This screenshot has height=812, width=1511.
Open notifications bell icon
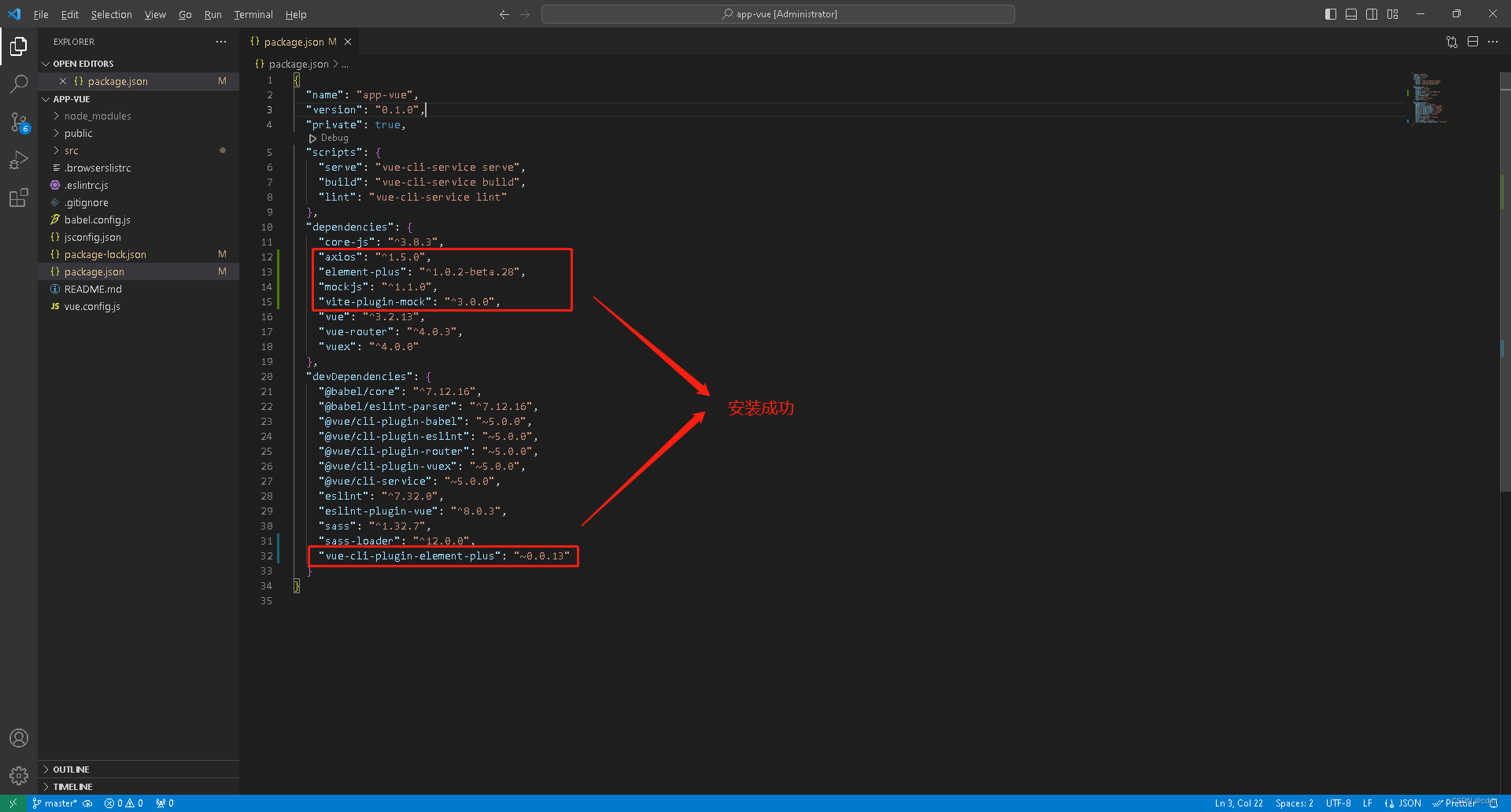coord(1493,803)
